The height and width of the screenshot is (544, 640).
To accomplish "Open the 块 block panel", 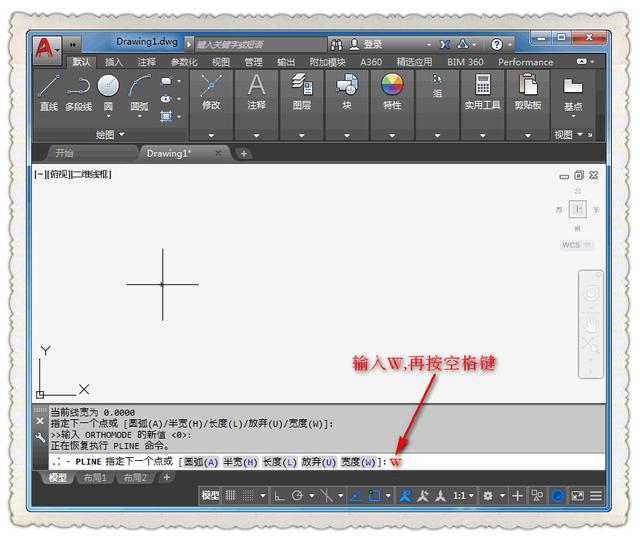I will coord(347,93).
